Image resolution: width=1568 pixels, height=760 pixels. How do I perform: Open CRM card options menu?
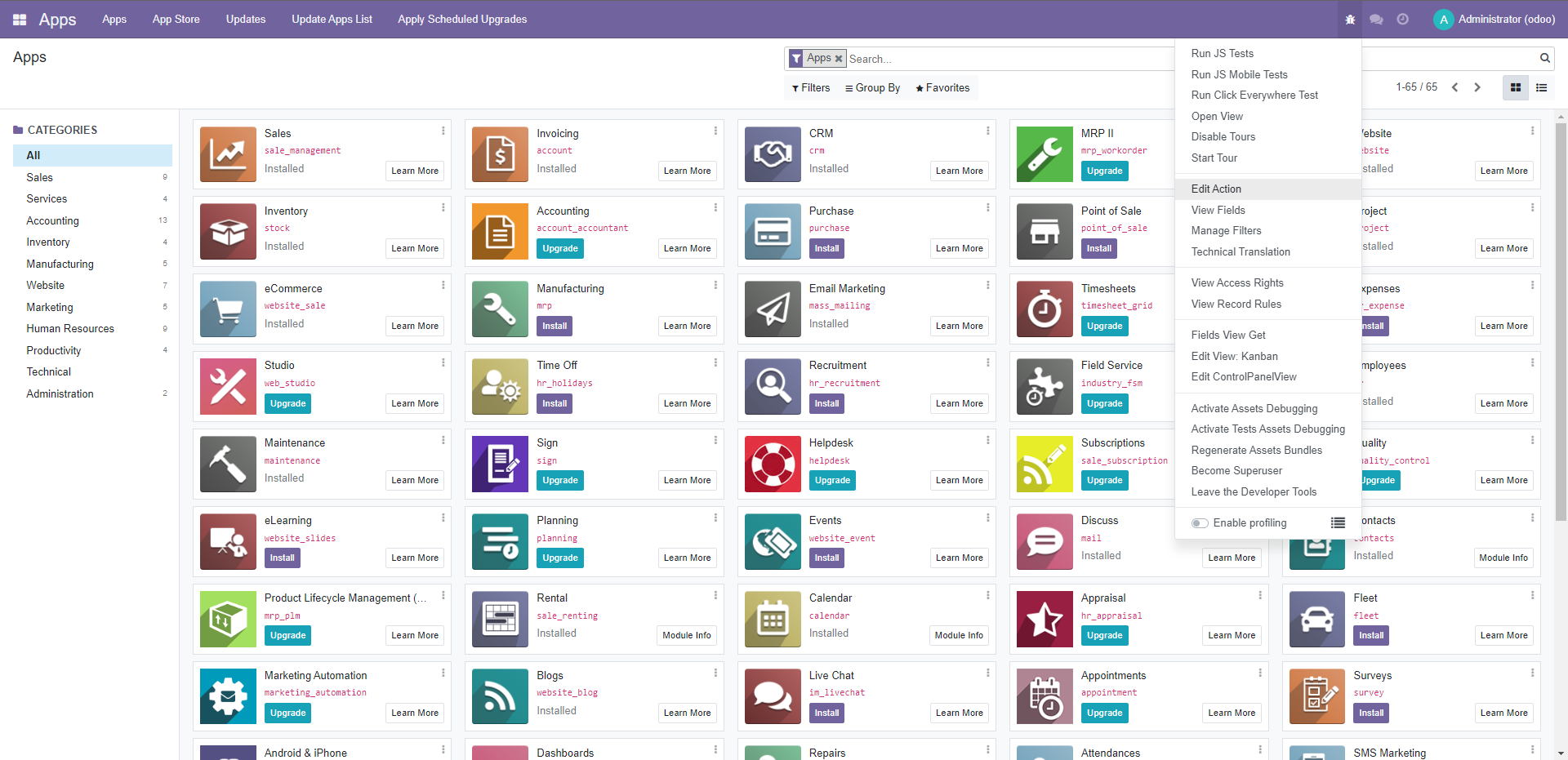click(987, 131)
